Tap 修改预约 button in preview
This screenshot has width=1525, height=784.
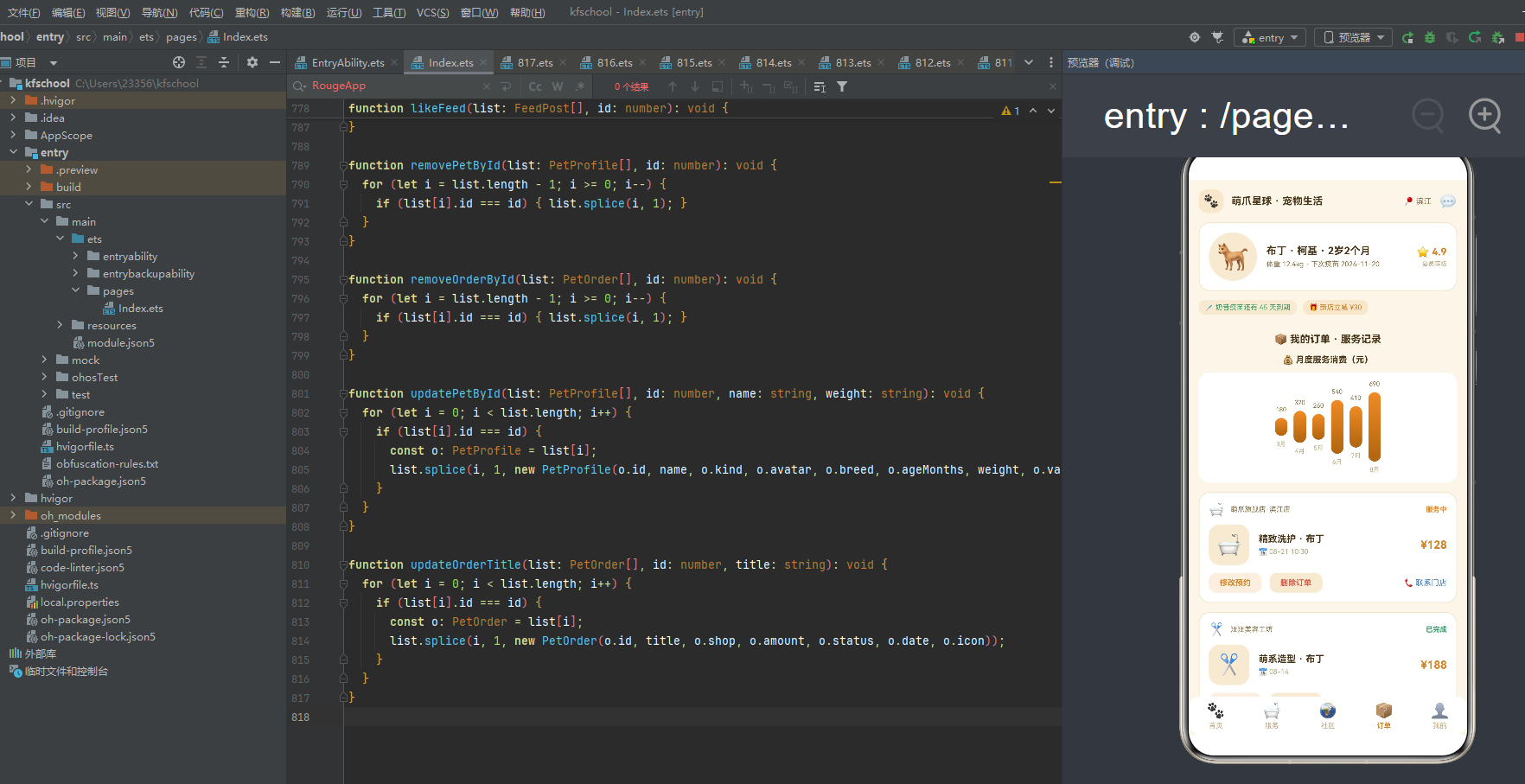click(1235, 583)
